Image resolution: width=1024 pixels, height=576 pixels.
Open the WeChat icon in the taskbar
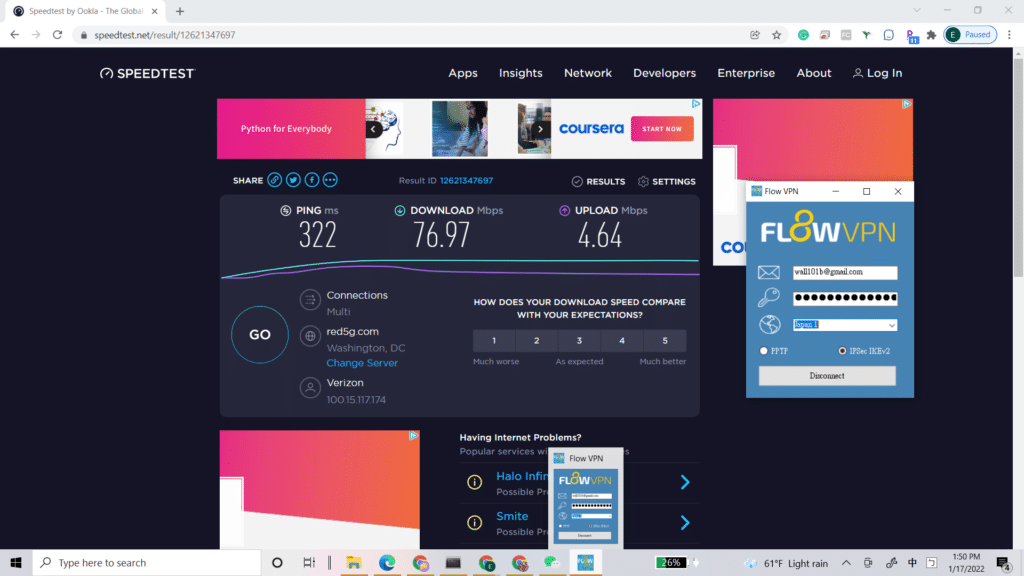coord(552,562)
